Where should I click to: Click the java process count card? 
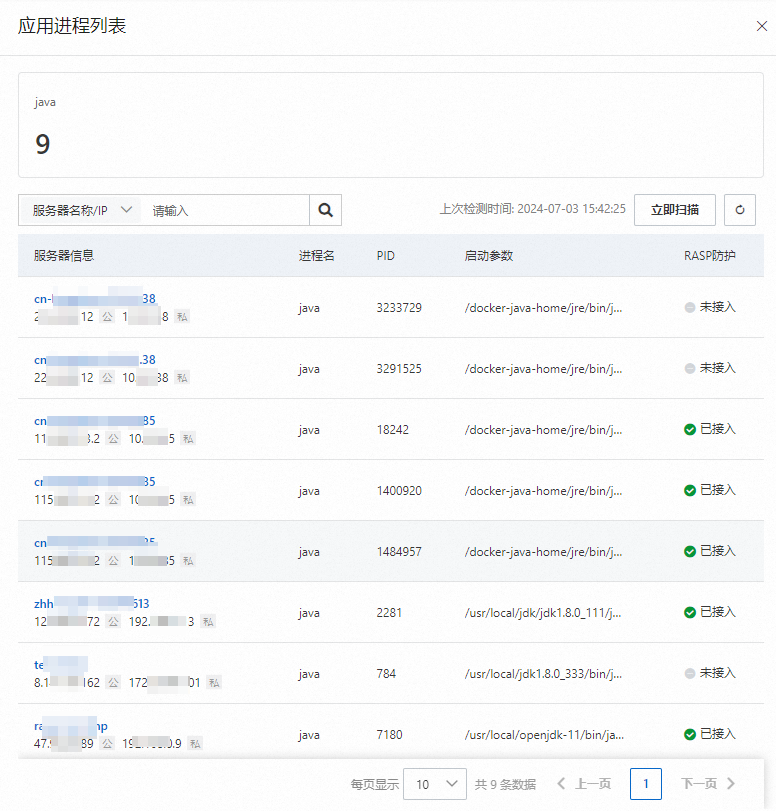[x=391, y=125]
